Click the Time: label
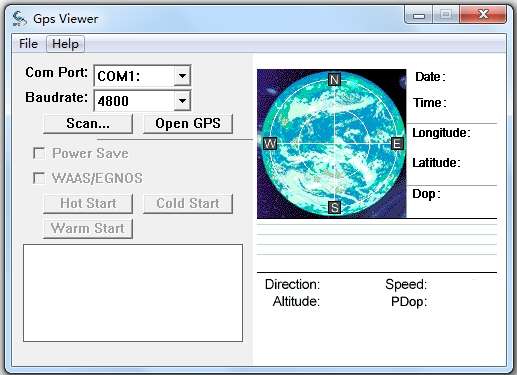Viewport: 517px width, 375px height. (x=430, y=103)
